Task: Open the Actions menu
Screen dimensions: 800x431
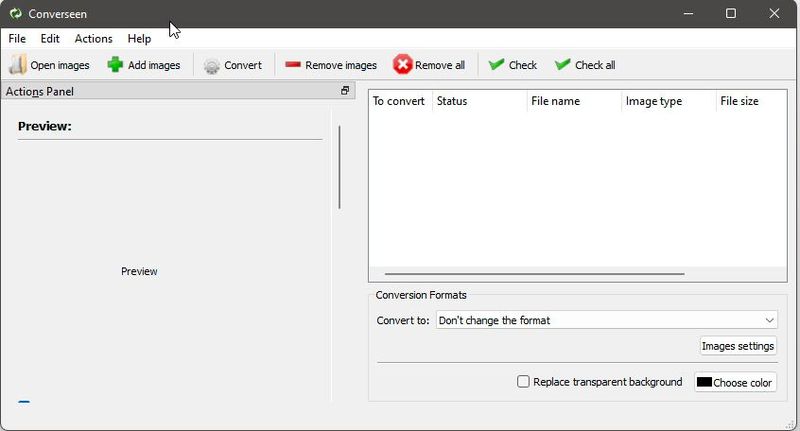Action: click(93, 39)
